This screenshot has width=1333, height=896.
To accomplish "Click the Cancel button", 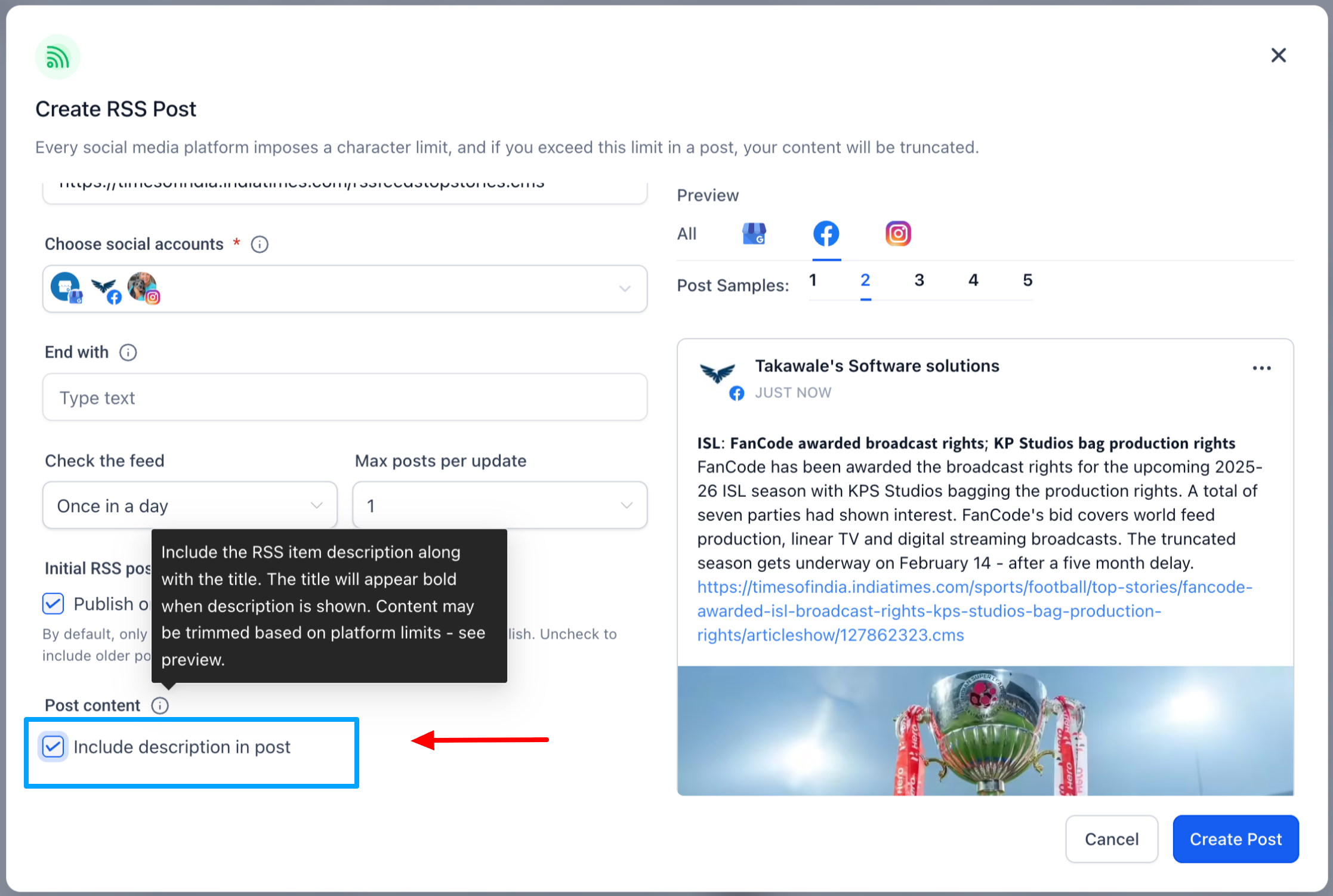I will click(1111, 839).
